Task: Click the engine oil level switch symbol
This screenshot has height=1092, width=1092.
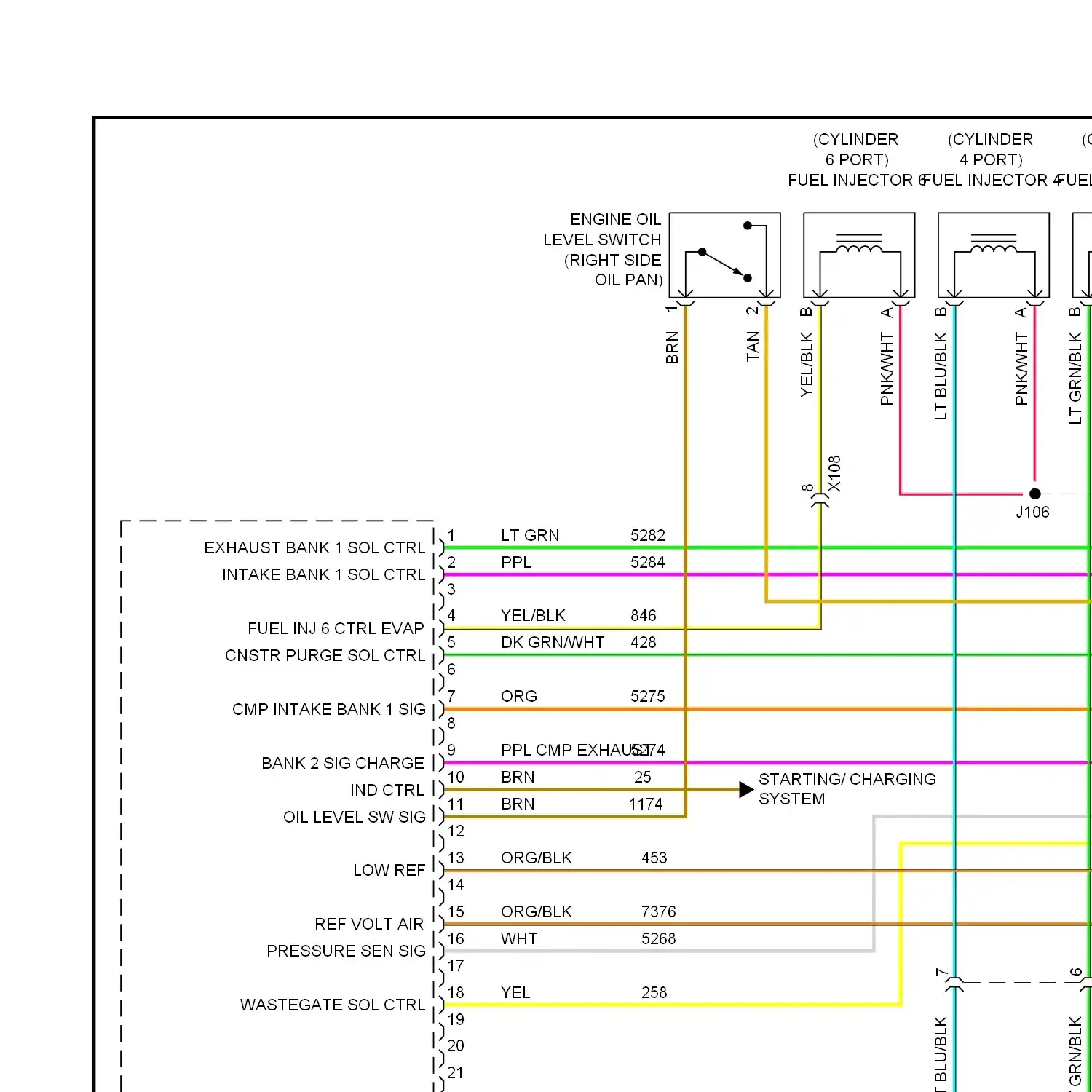Action: (724, 255)
